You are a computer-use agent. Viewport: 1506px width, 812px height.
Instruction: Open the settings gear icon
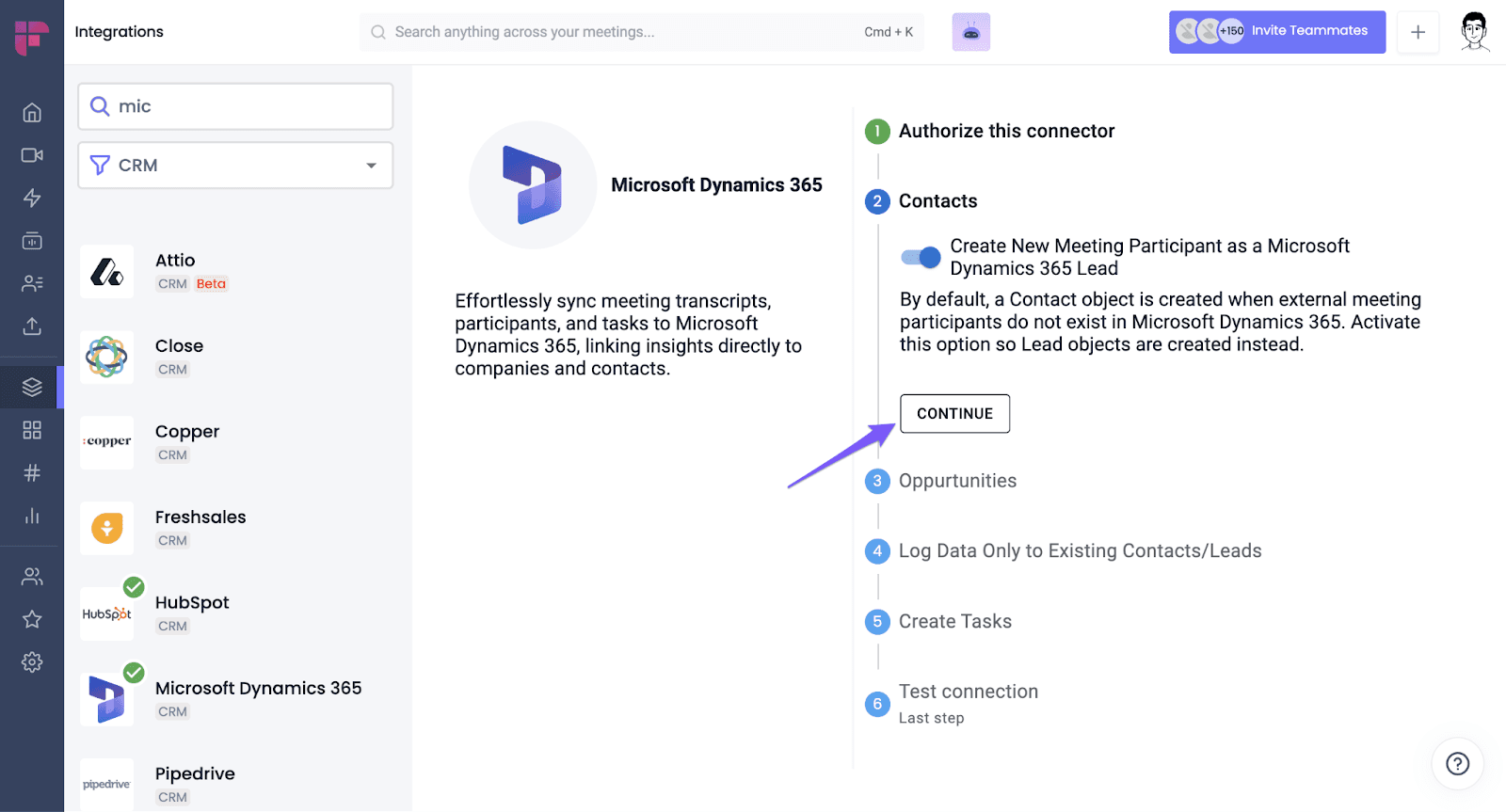point(32,662)
